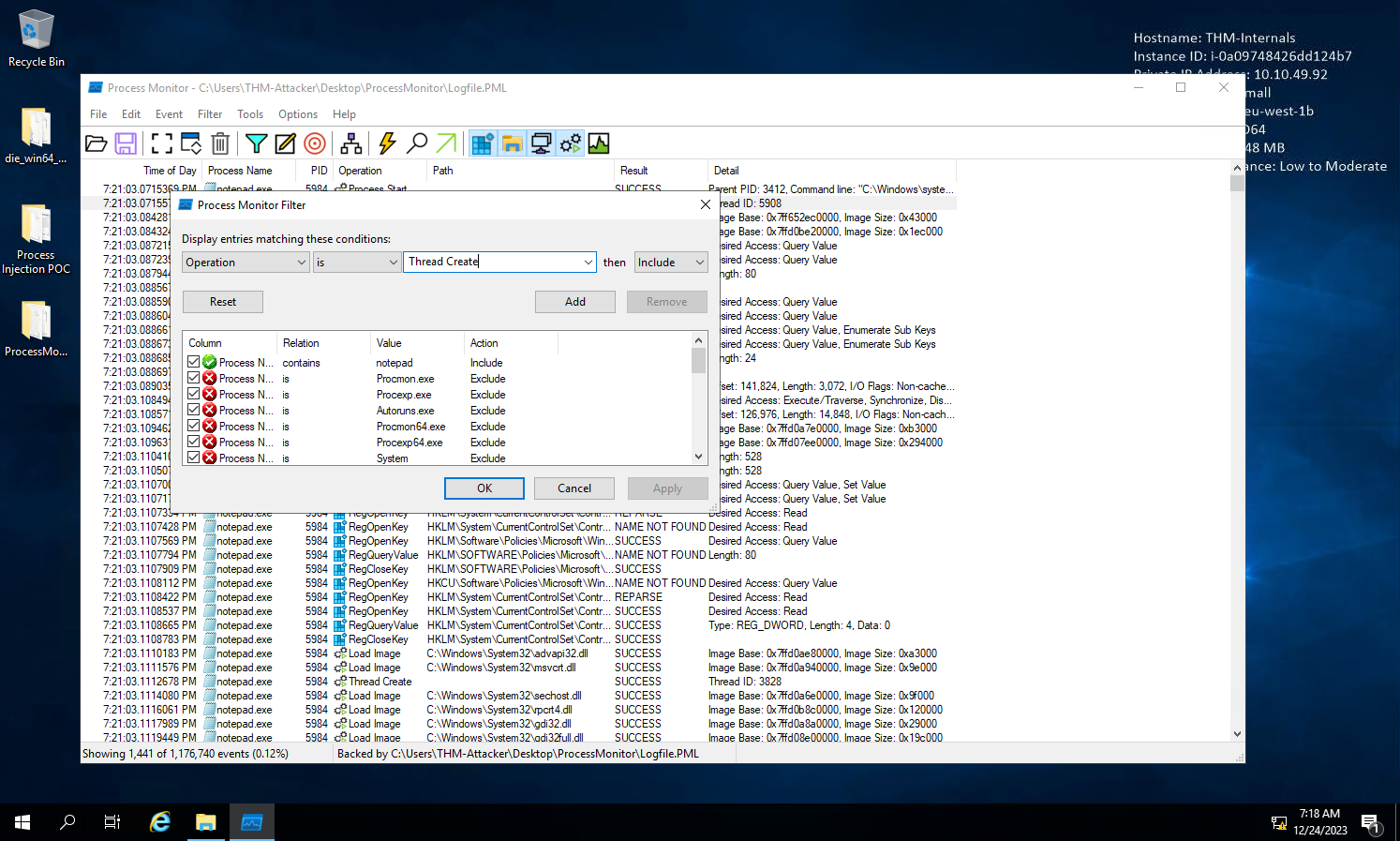Click the Clear (trash can) toolbar icon
1400x841 pixels.
click(220, 143)
